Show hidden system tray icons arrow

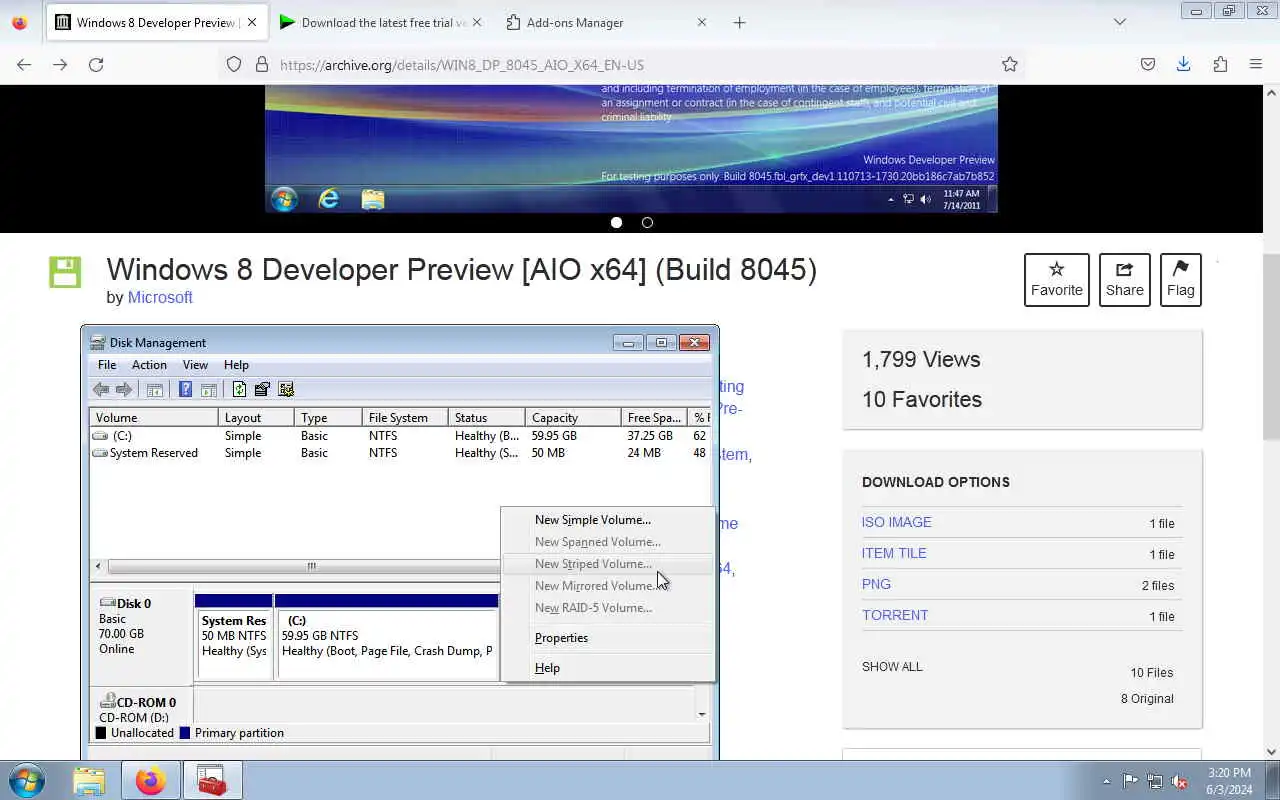tap(1106, 781)
